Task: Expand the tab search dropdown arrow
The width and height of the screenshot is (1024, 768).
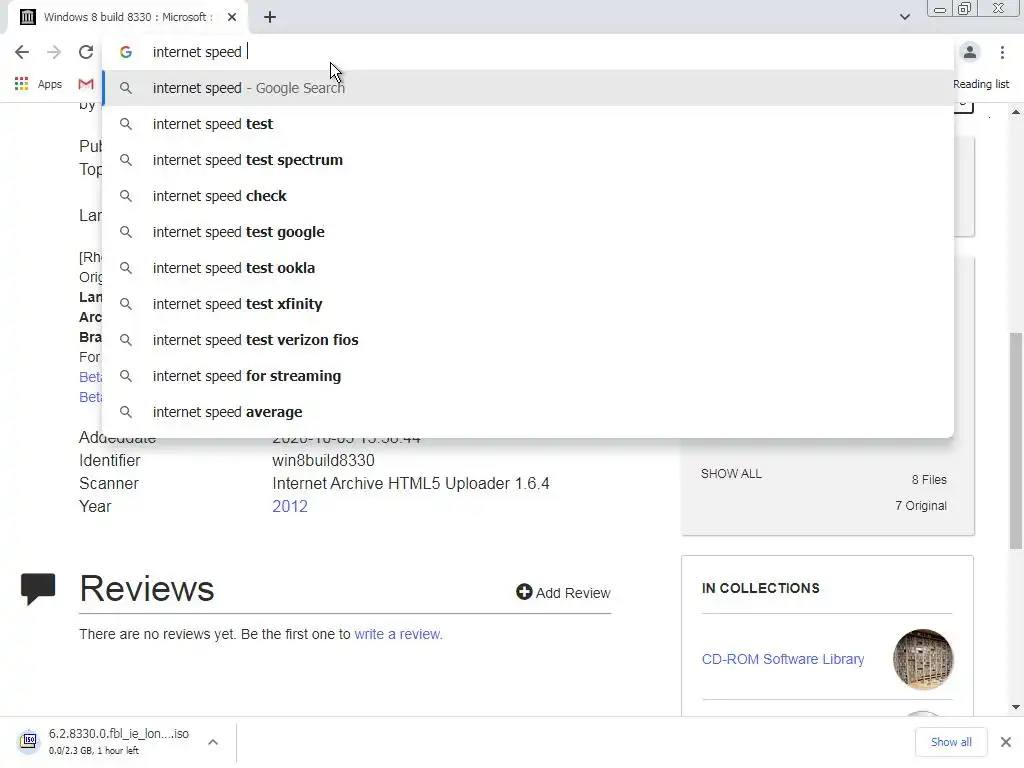Action: point(904,17)
